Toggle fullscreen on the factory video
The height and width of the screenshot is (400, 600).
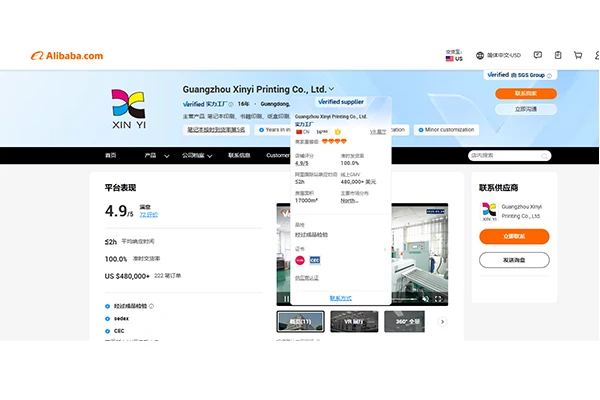pos(439,299)
